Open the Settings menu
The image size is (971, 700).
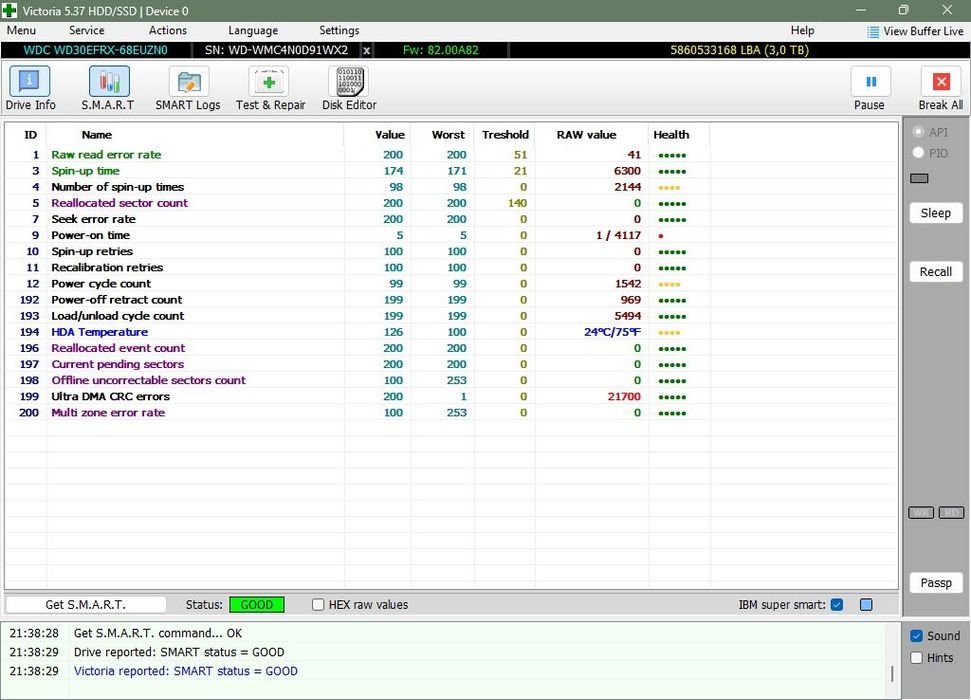[339, 30]
